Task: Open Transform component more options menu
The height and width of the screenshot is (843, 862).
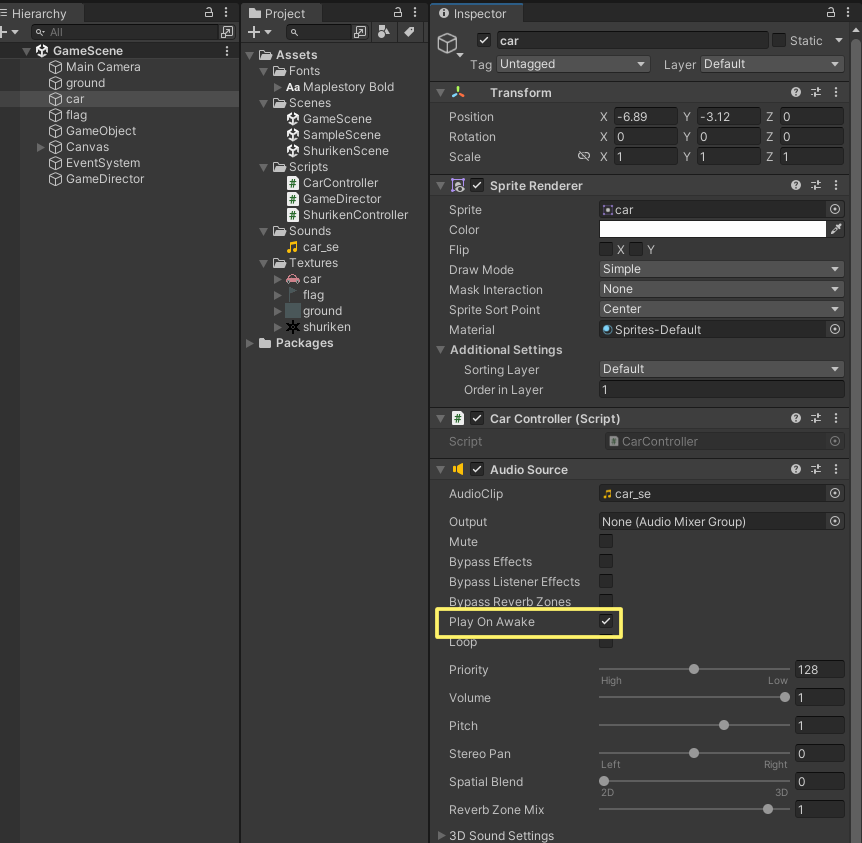Action: (x=836, y=92)
